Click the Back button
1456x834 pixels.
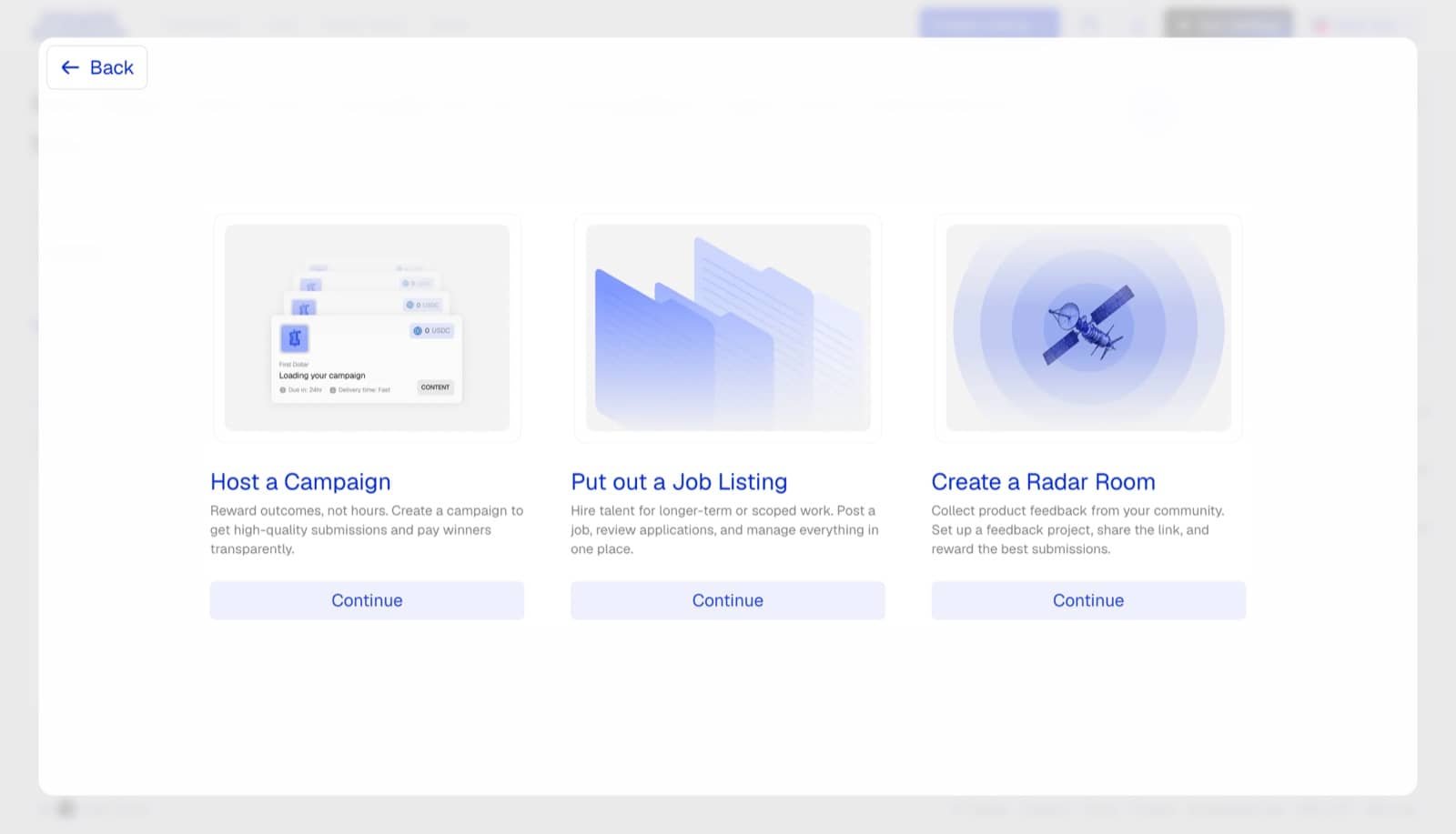tap(96, 67)
